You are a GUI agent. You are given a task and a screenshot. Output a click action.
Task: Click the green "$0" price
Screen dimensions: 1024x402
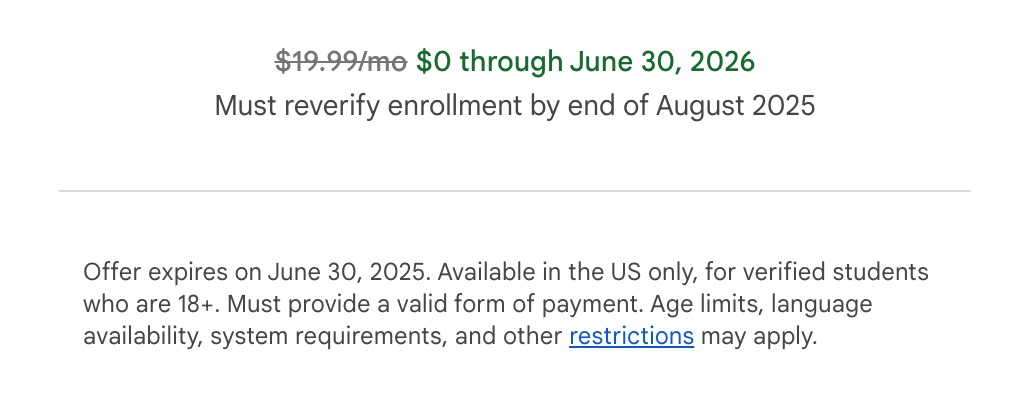(x=434, y=62)
